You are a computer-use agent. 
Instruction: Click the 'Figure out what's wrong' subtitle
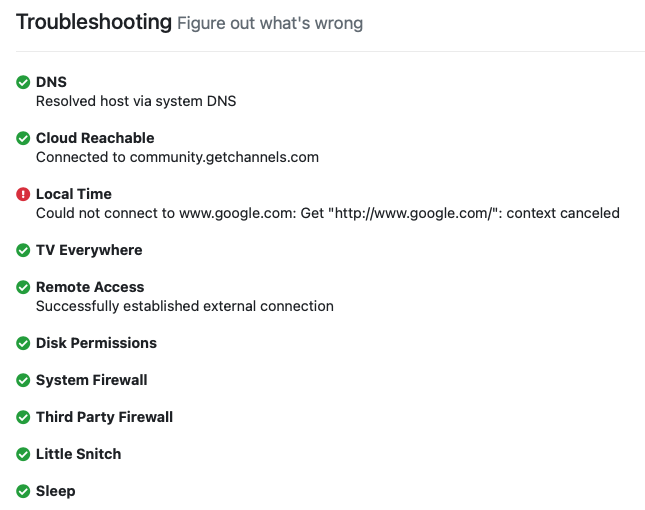pyautogui.click(x=270, y=23)
